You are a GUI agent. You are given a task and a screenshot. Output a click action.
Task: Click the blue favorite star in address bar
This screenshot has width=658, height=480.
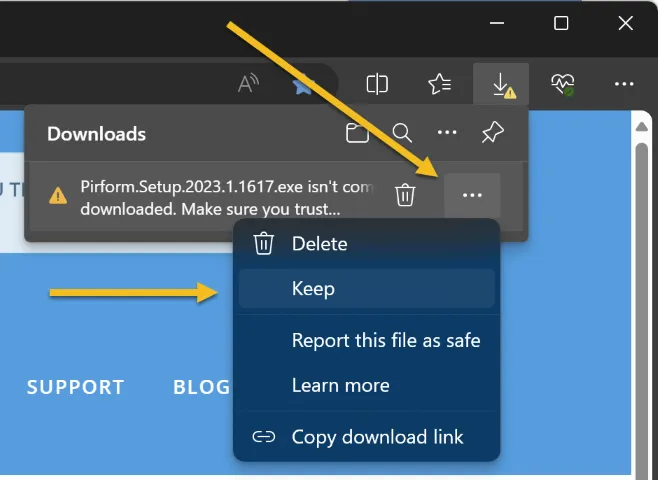pos(303,84)
